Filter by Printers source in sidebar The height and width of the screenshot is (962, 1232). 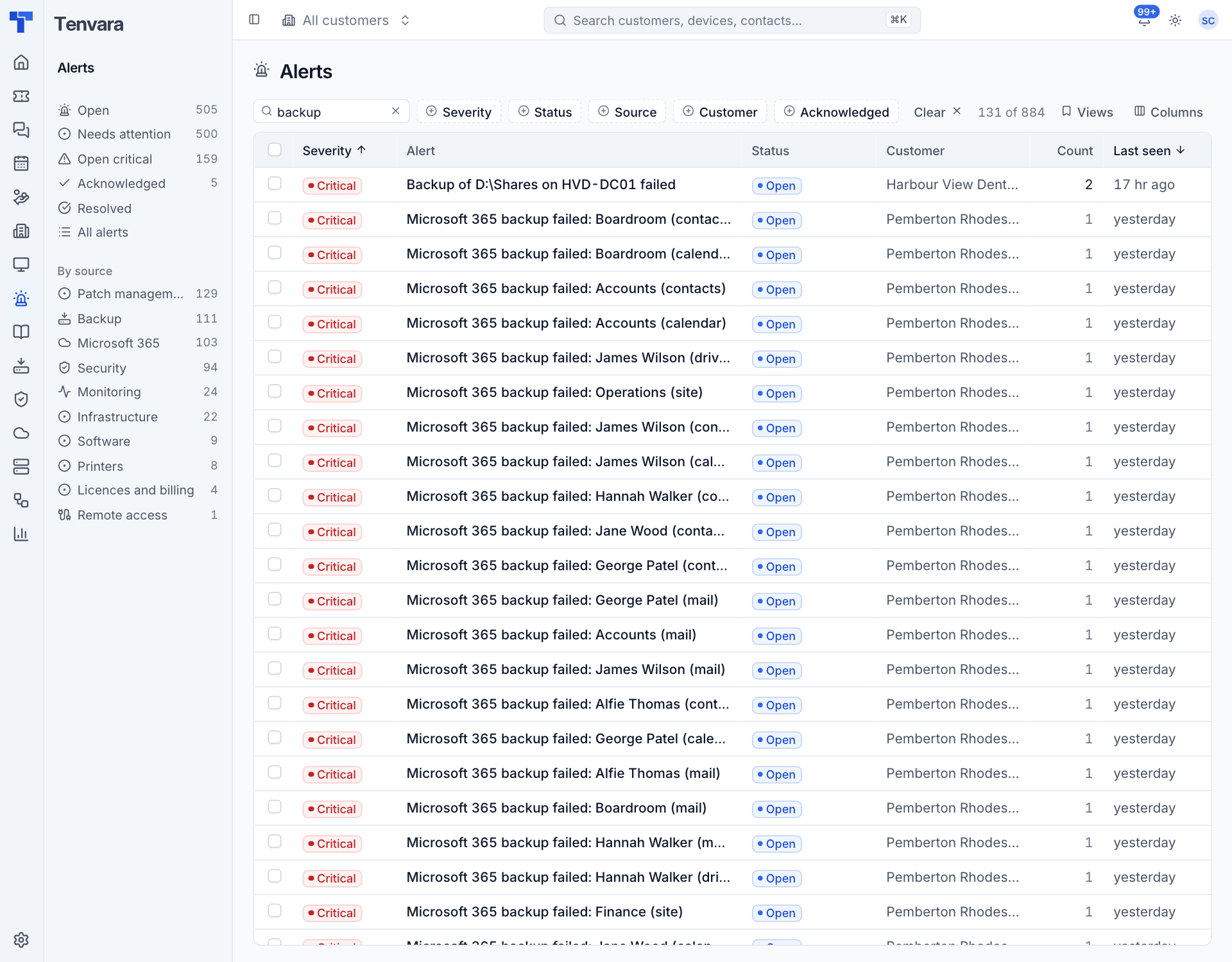[x=137, y=466]
